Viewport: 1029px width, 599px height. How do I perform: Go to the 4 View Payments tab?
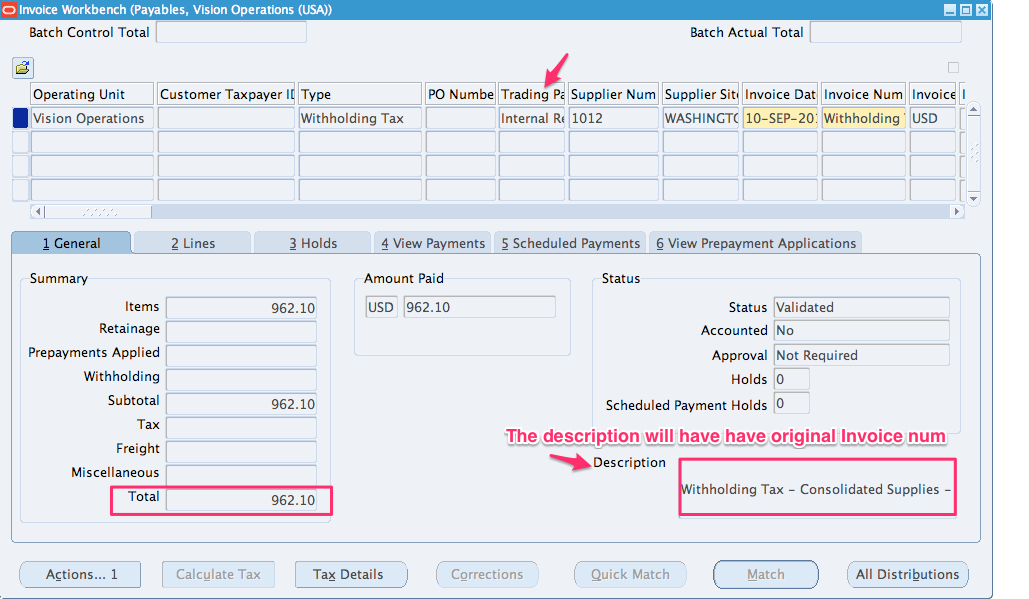[x=433, y=243]
